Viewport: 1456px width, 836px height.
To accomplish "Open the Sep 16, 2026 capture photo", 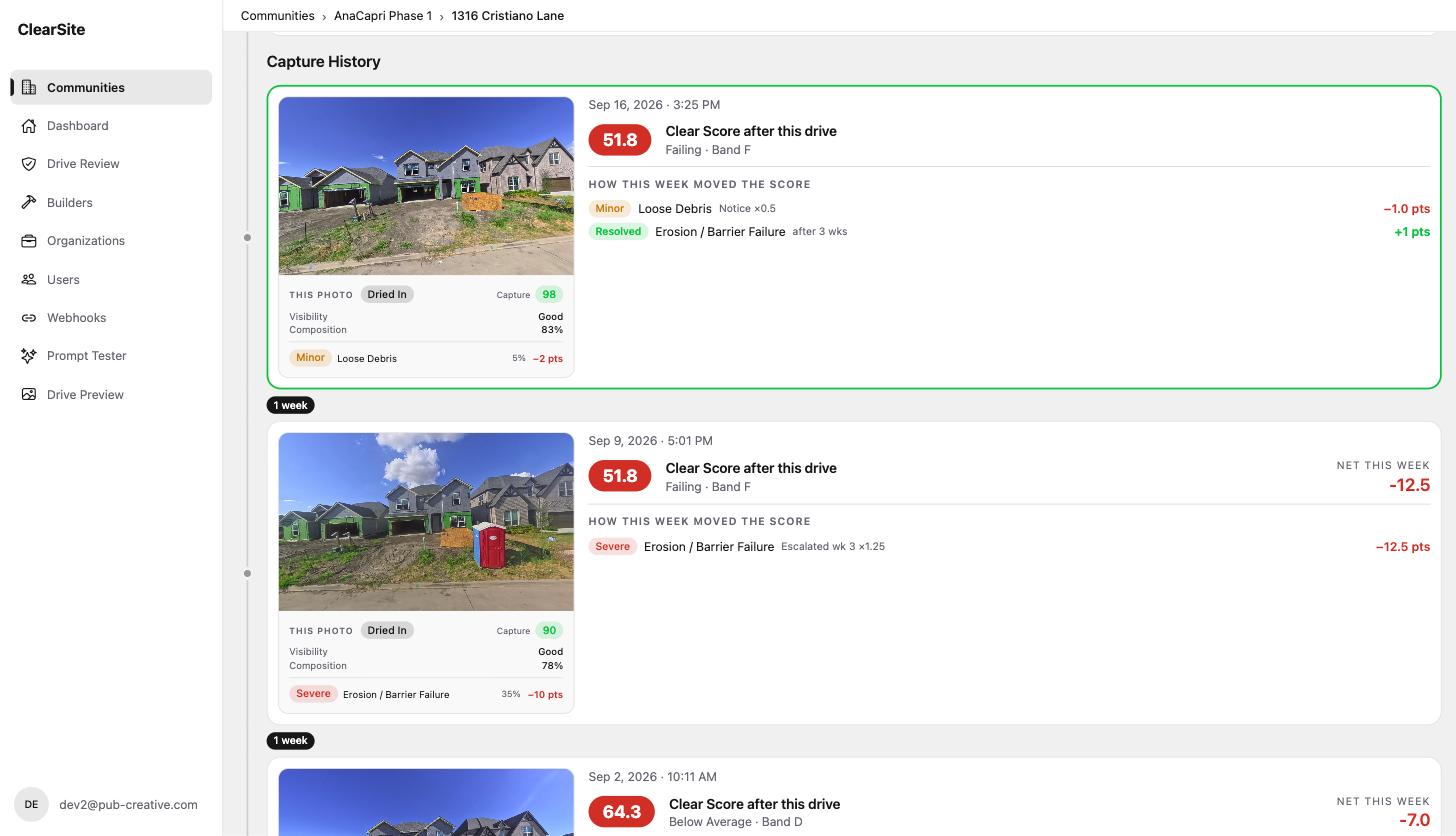I will [x=426, y=186].
